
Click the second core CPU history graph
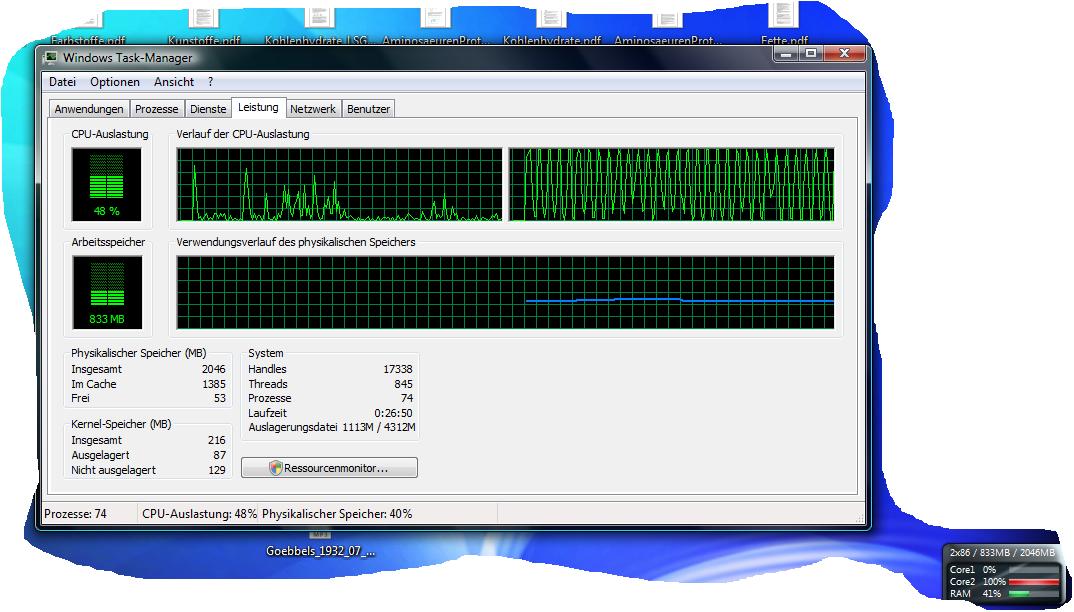pyautogui.click(x=671, y=184)
